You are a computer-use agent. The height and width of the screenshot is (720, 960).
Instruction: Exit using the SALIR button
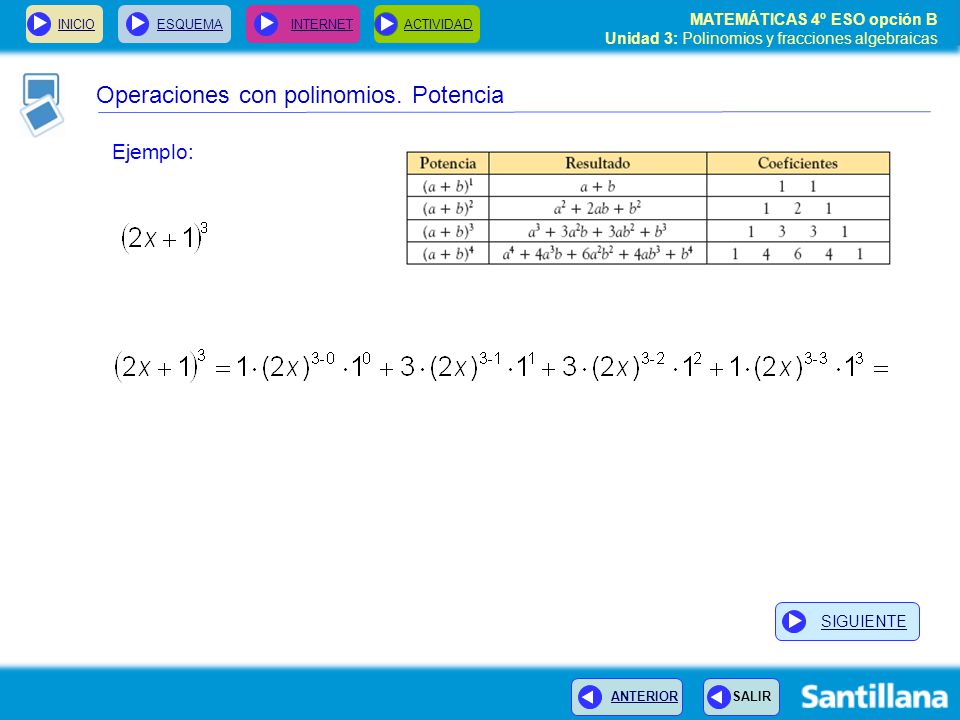pyautogui.click(x=741, y=697)
